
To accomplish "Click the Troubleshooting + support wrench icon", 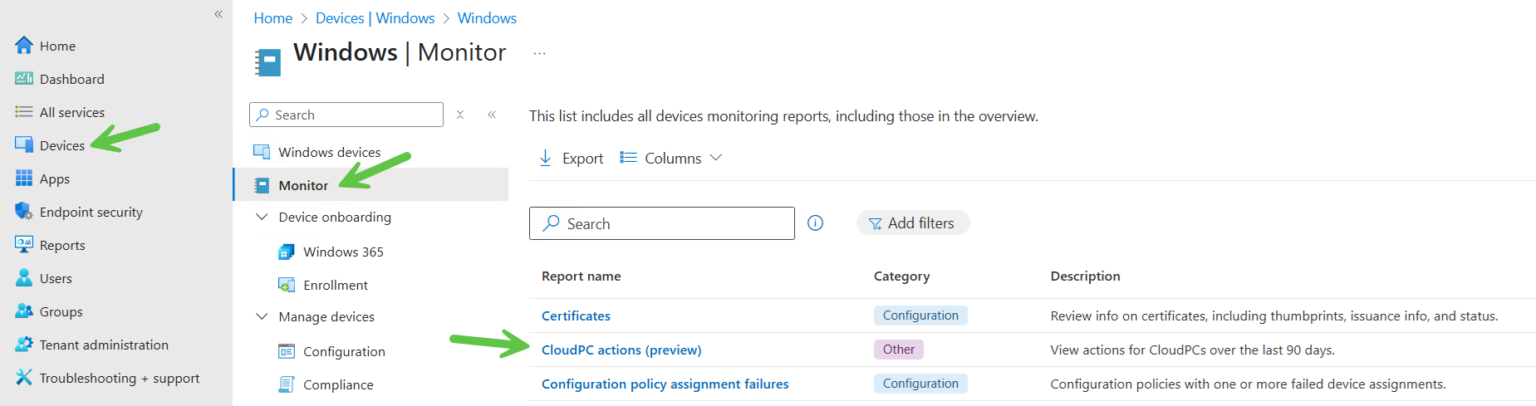I will tap(24, 378).
